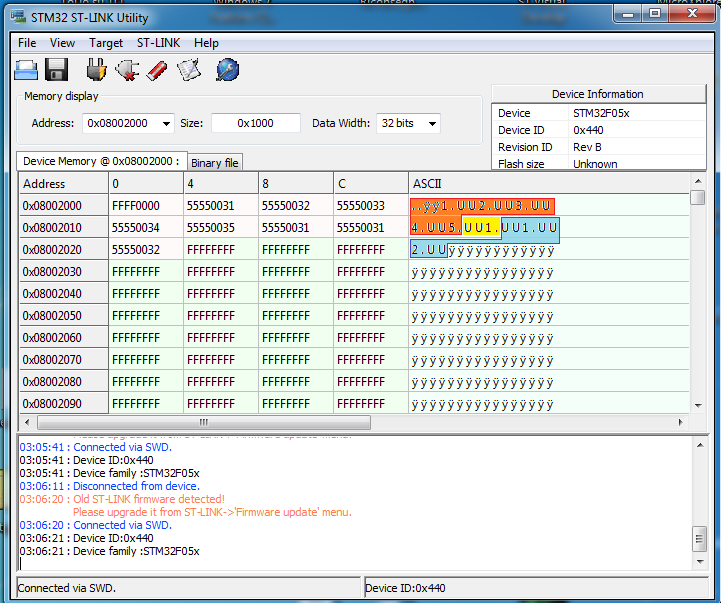The width and height of the screenshot is (721, 603).
Task: Close the ST-LINK Utility window
Action: coord(692,13)
